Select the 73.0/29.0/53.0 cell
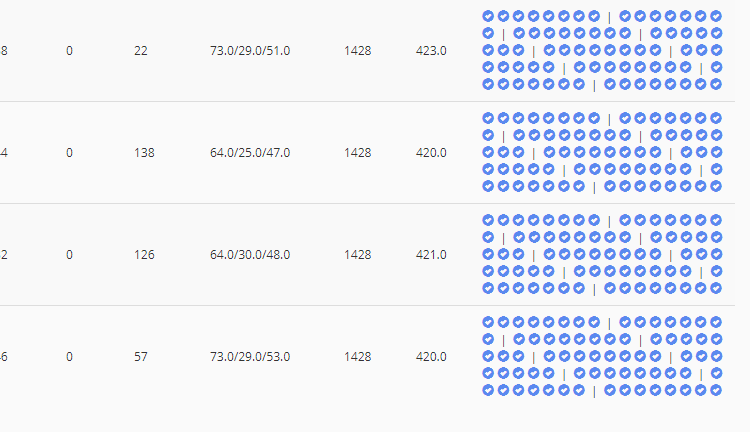This screenshot has height=432, width=750. (x=250, y=357)
